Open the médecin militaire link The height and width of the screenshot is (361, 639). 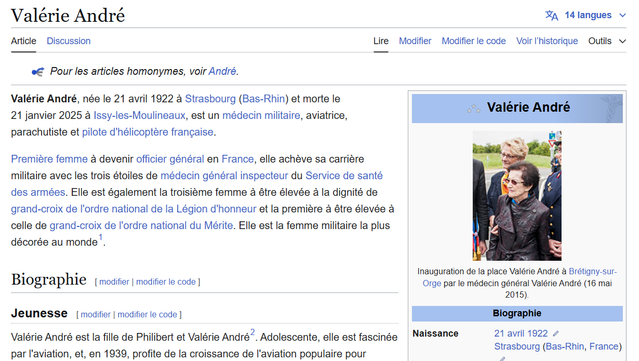pos(261,116)
